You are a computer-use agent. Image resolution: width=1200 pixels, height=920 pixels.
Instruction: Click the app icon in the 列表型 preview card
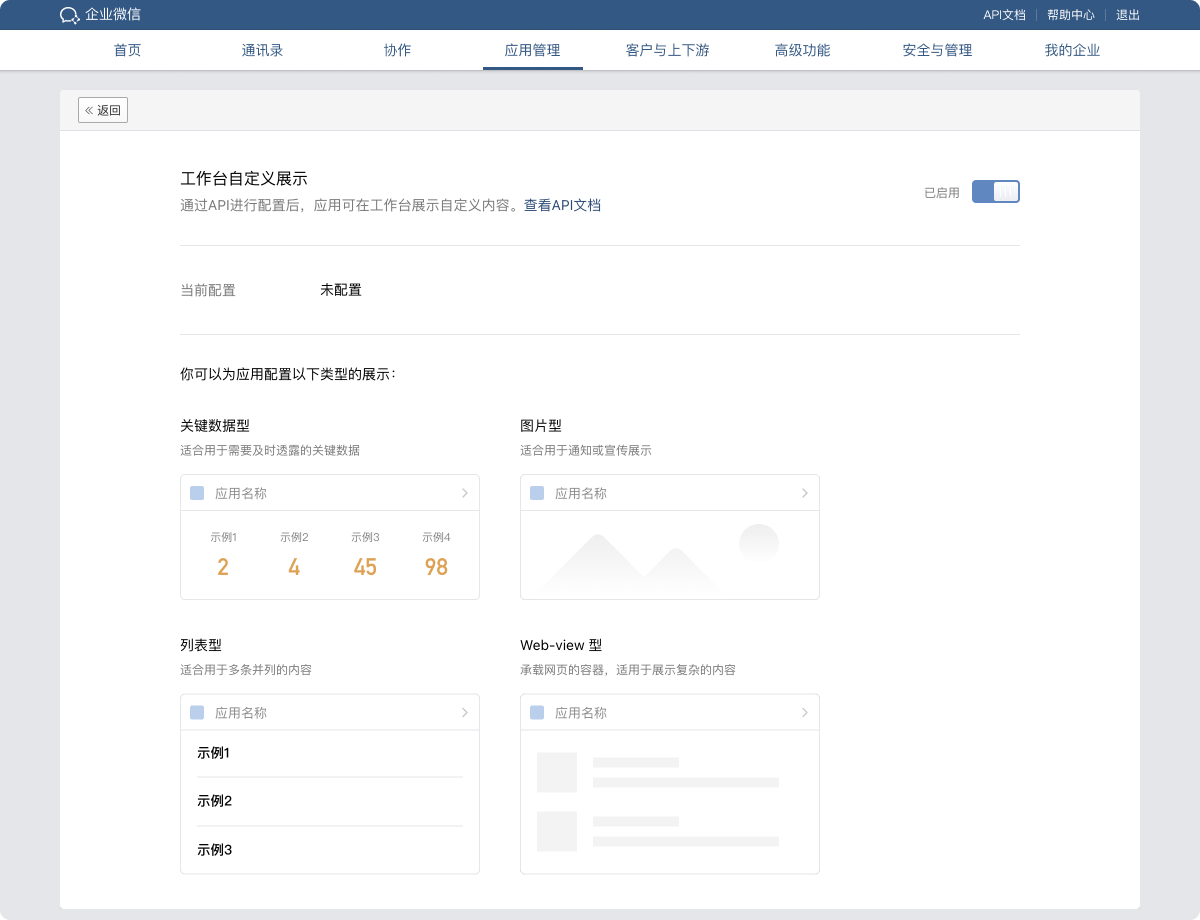click(x=196, y=712)
